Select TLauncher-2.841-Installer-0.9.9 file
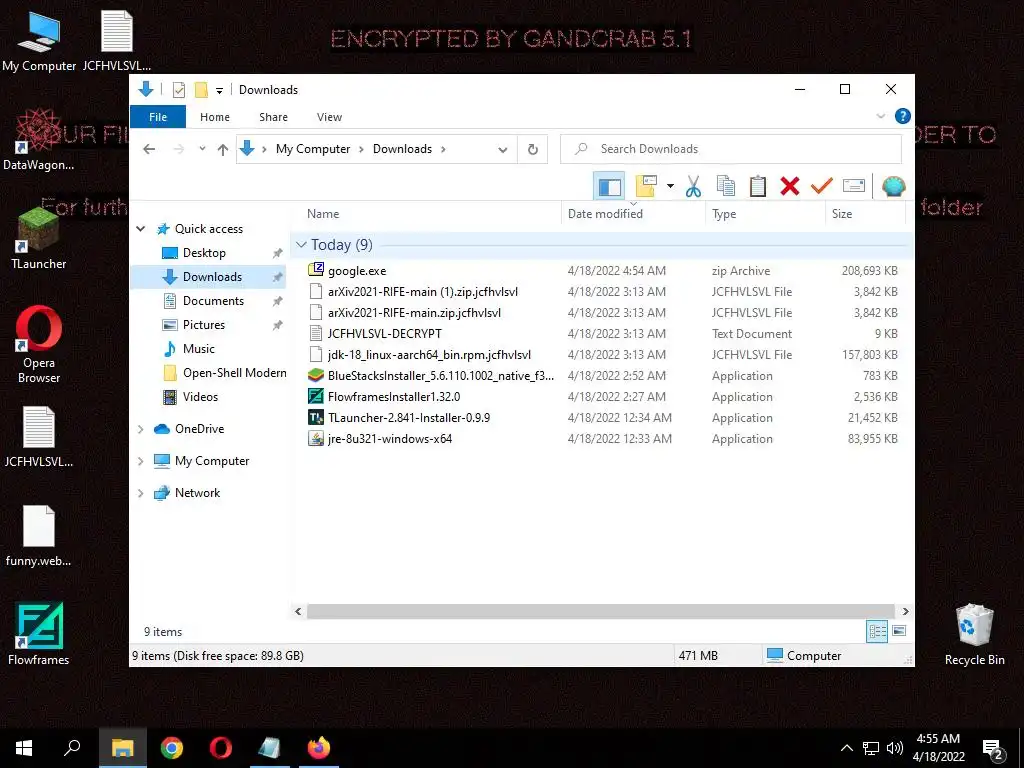1024x768 pixels. click(409, 418)
